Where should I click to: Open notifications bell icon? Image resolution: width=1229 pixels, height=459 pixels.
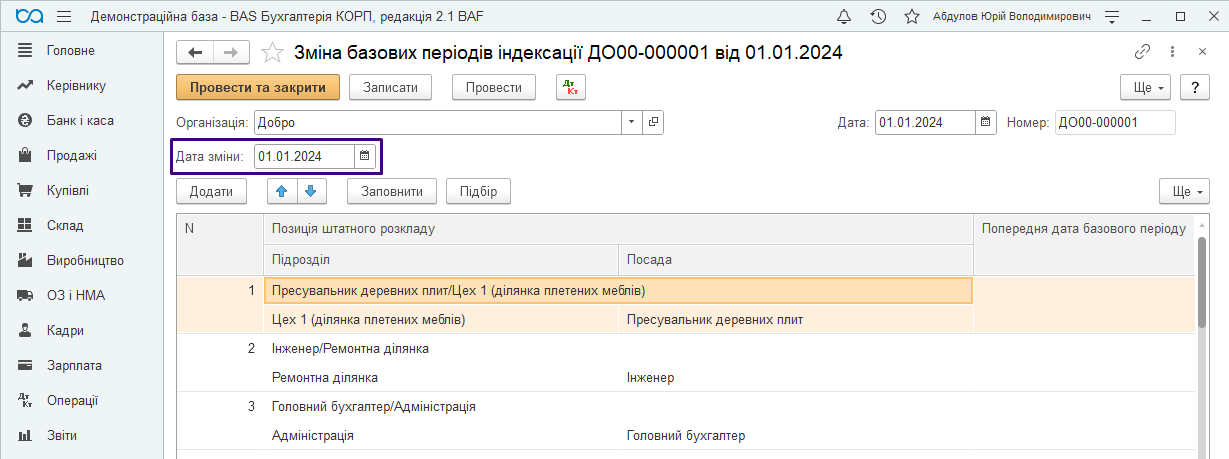[844, 17]
